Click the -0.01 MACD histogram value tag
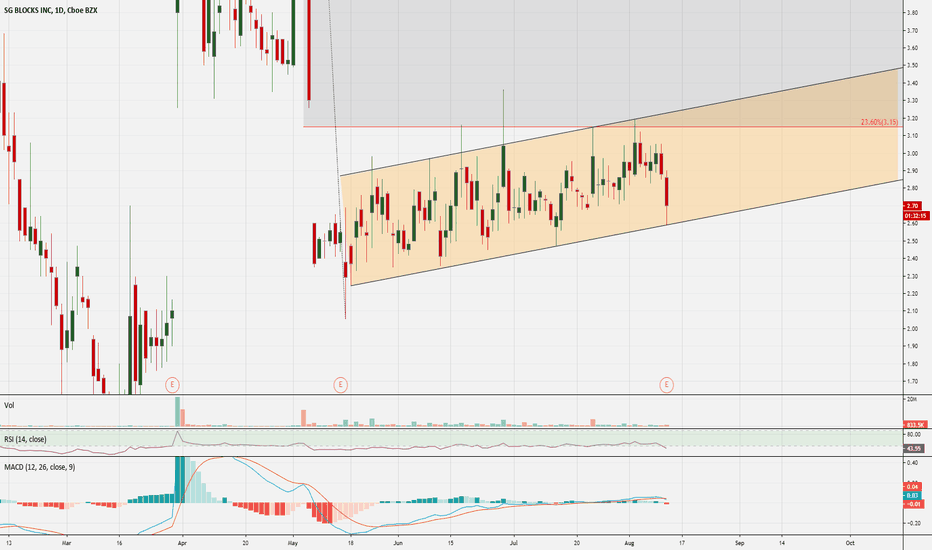932x550 pixels. 914,504
